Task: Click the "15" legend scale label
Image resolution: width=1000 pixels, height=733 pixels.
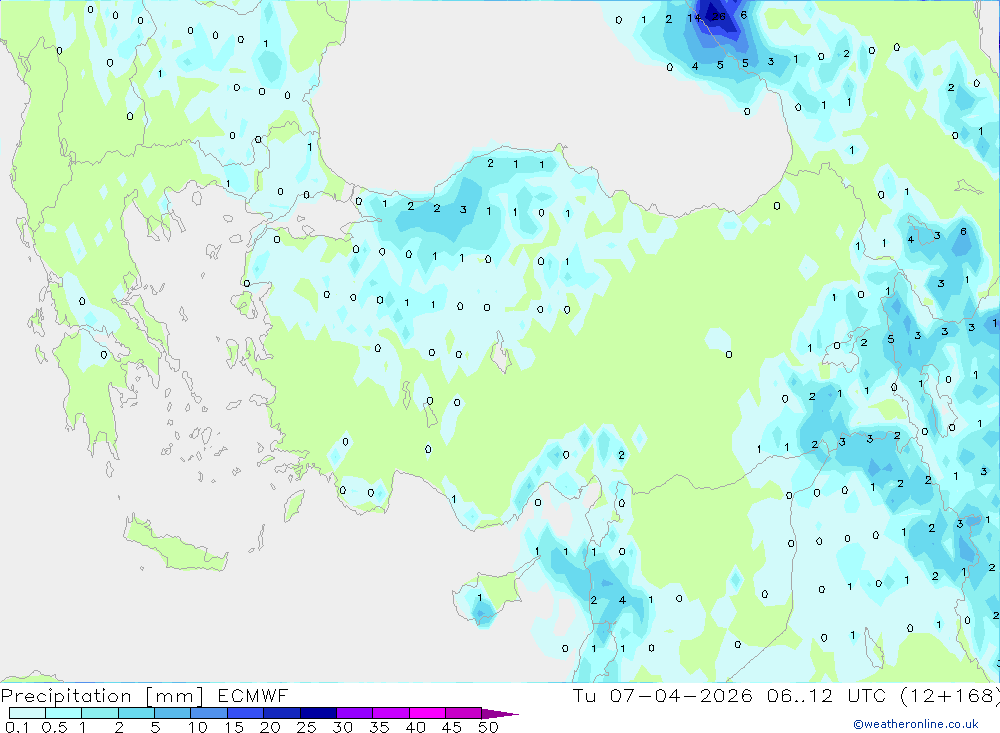Action: click(x=233, y=727)
